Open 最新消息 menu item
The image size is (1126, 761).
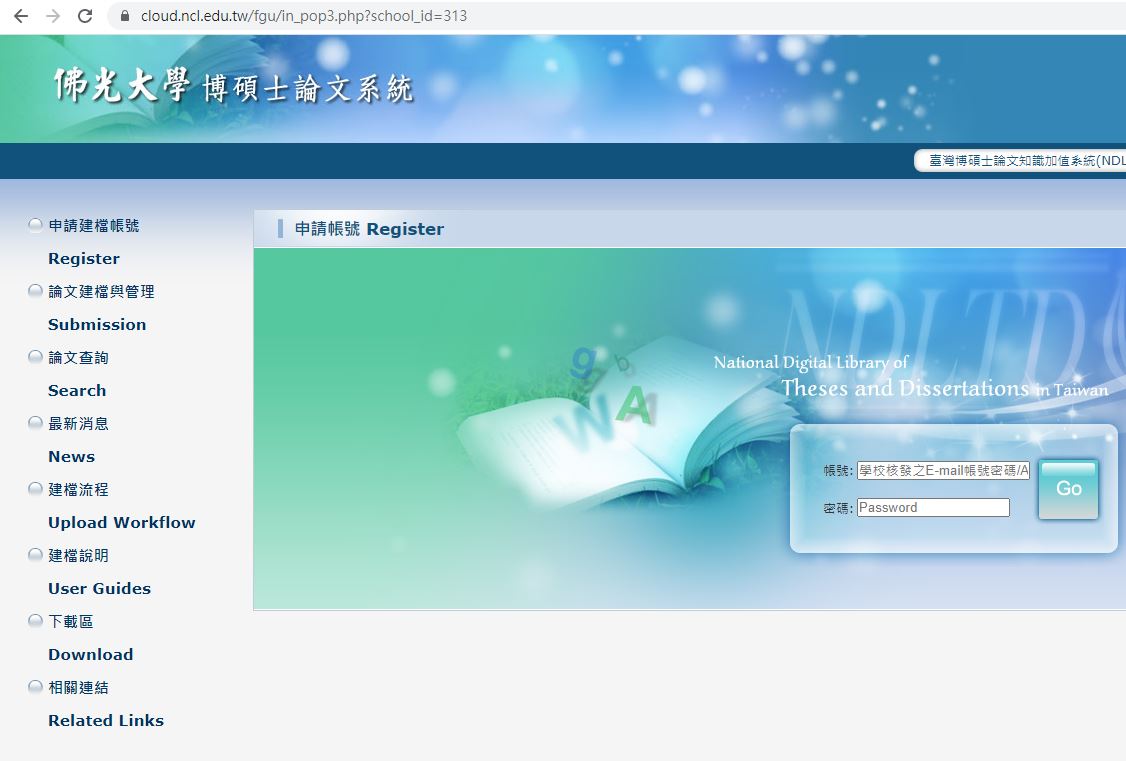78,424
